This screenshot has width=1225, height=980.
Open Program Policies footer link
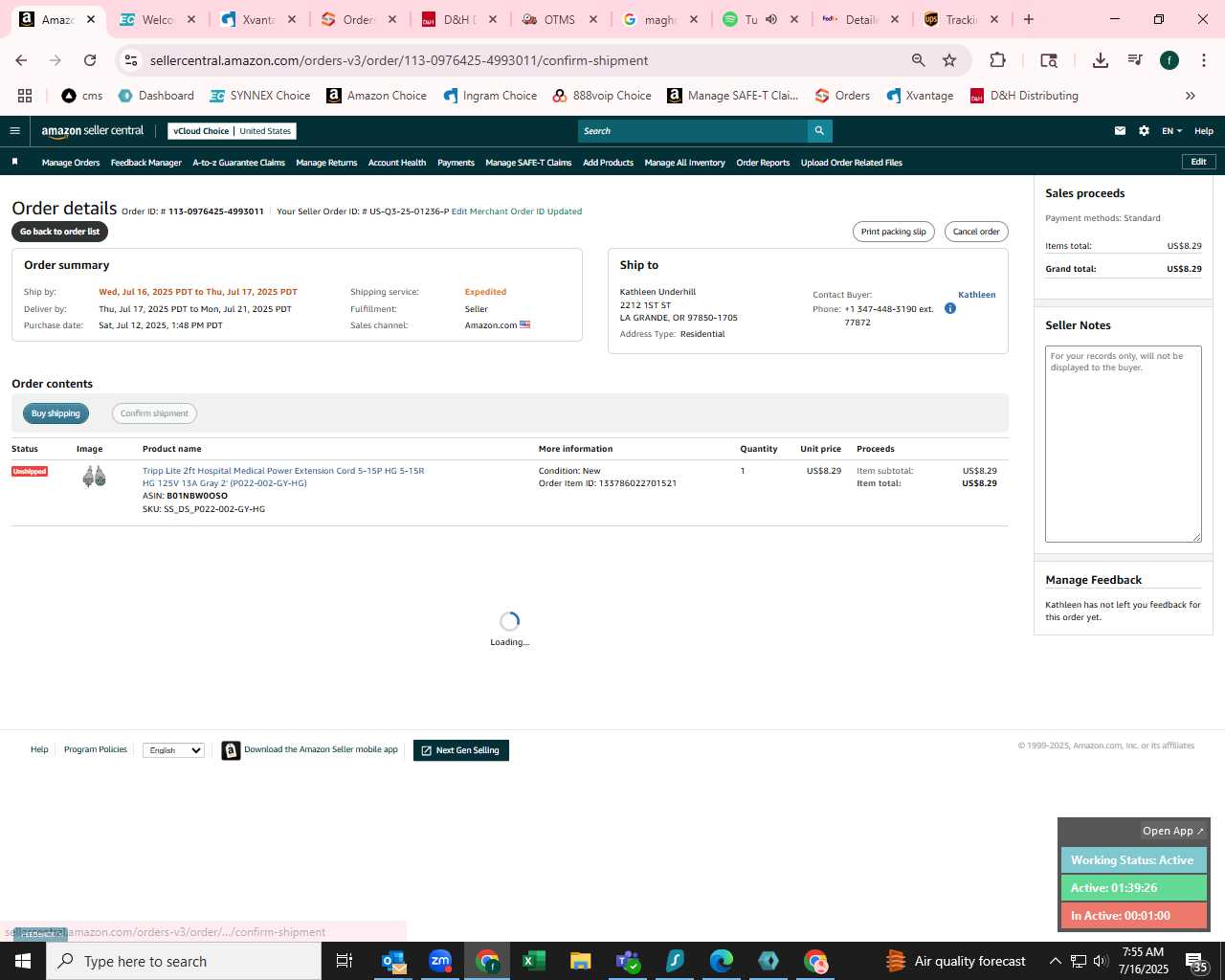pos(96,749)
